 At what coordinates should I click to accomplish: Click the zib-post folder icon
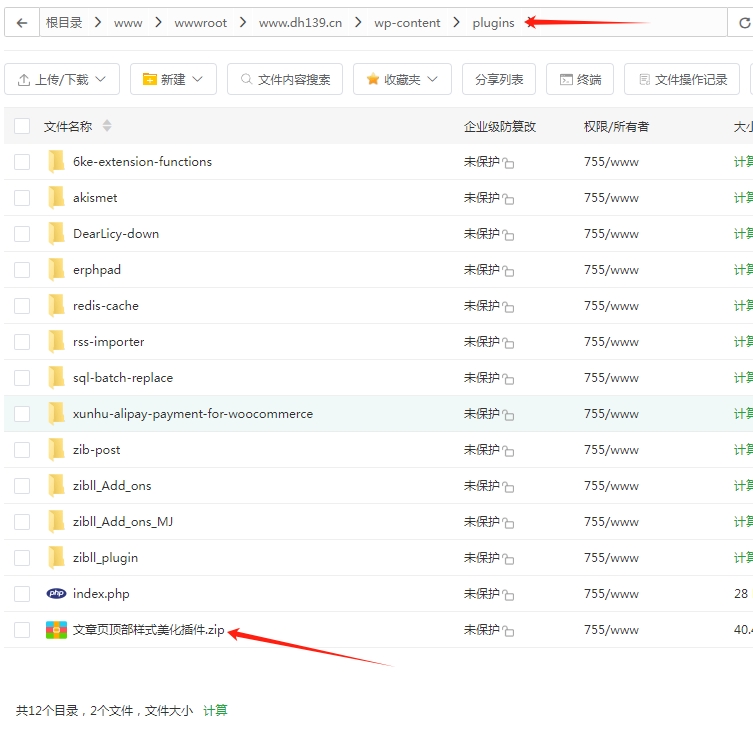tap(56, 450)
